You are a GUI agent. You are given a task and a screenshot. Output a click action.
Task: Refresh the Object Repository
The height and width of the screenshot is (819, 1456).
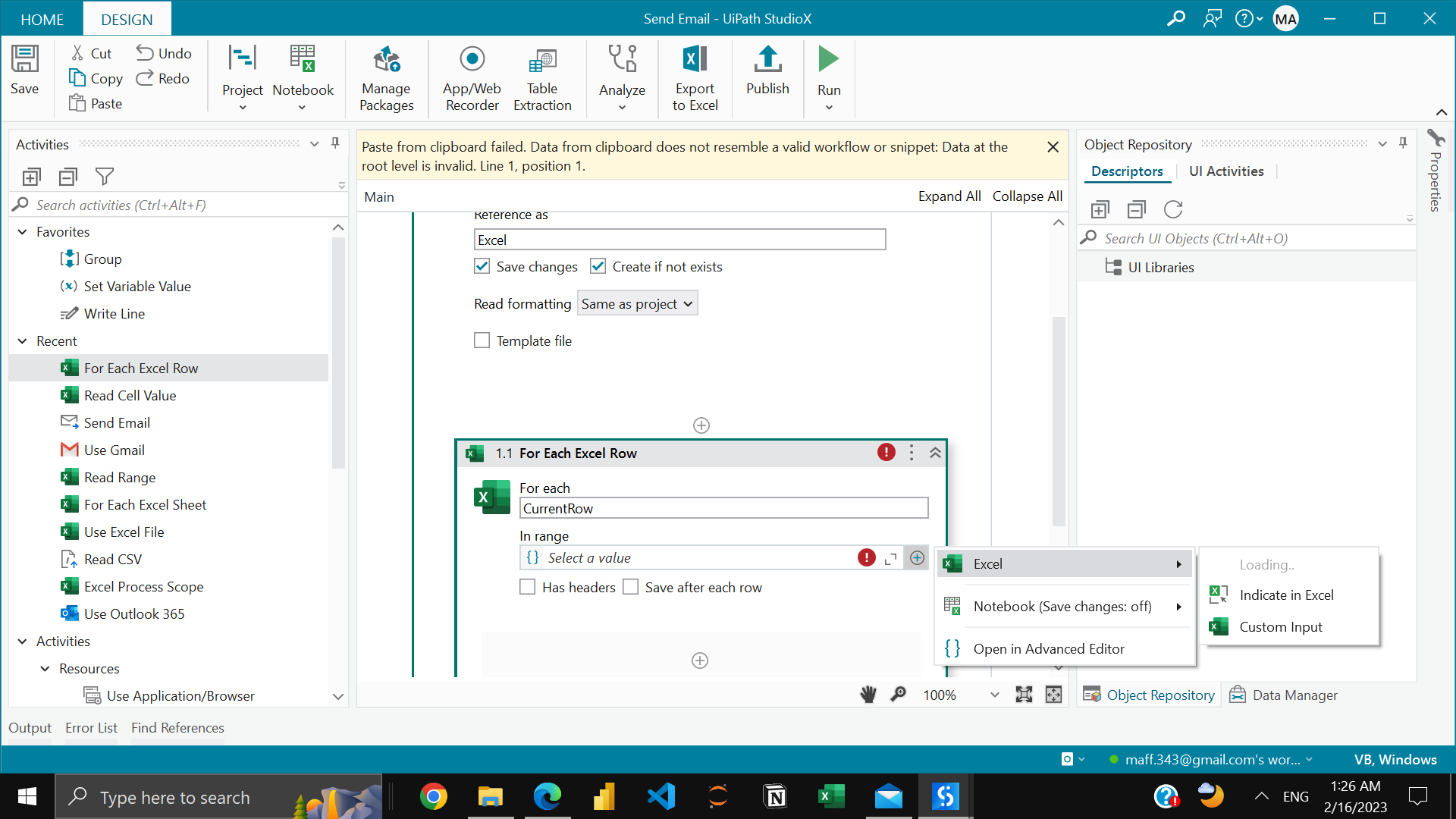click(x=1173, y=209)
